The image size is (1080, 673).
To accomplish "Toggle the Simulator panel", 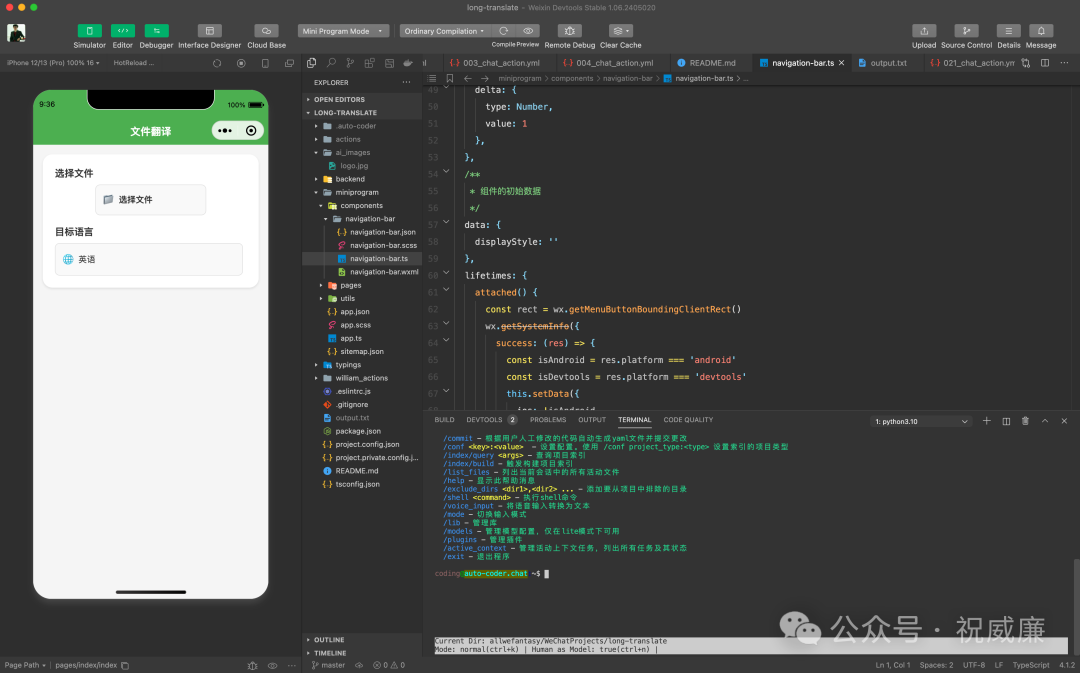I will click(90, 31).
